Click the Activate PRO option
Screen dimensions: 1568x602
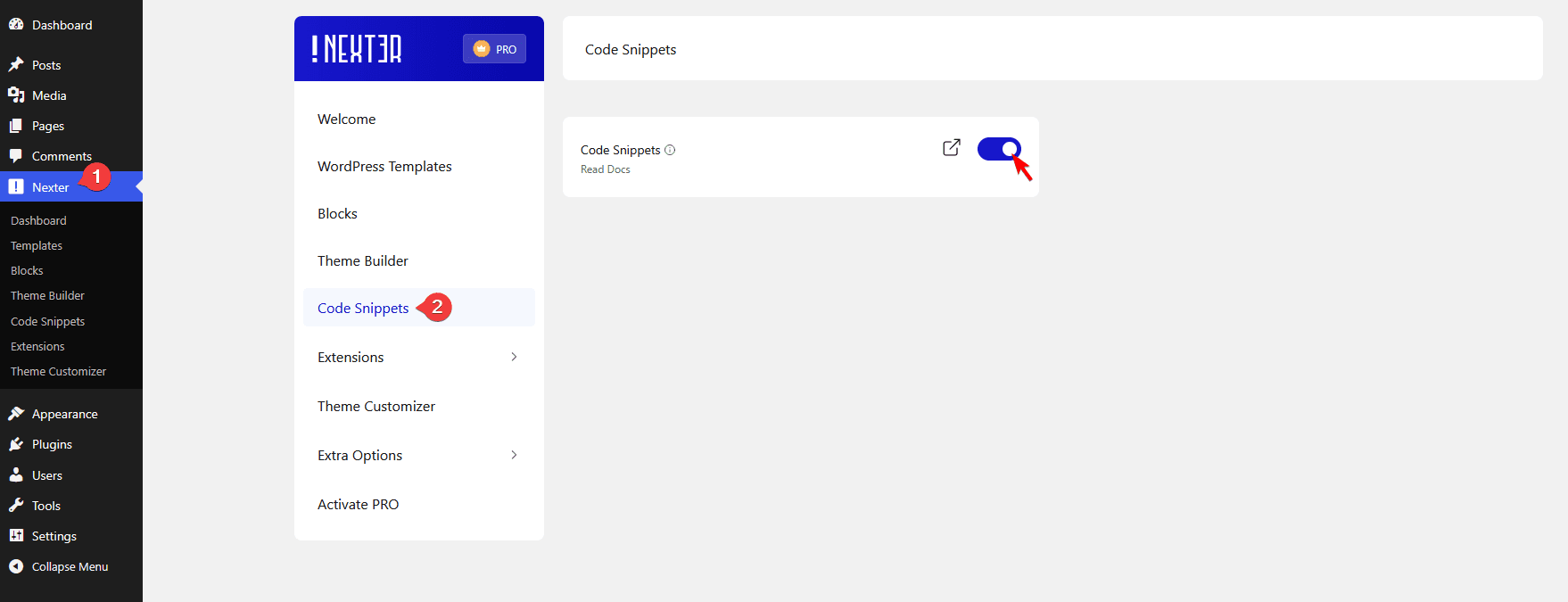[358, 504]
